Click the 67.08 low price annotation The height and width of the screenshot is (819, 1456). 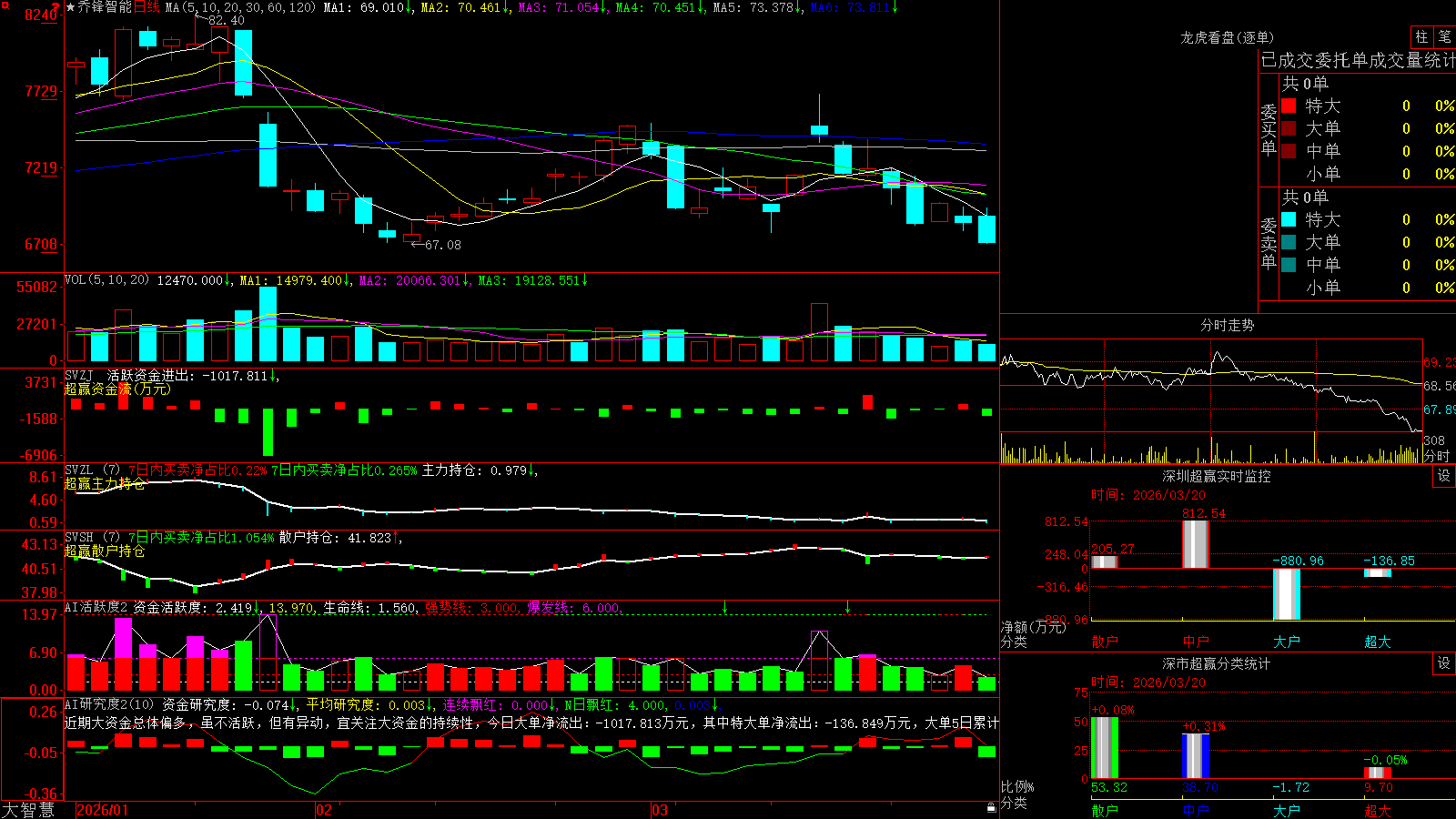pos(443,245)
